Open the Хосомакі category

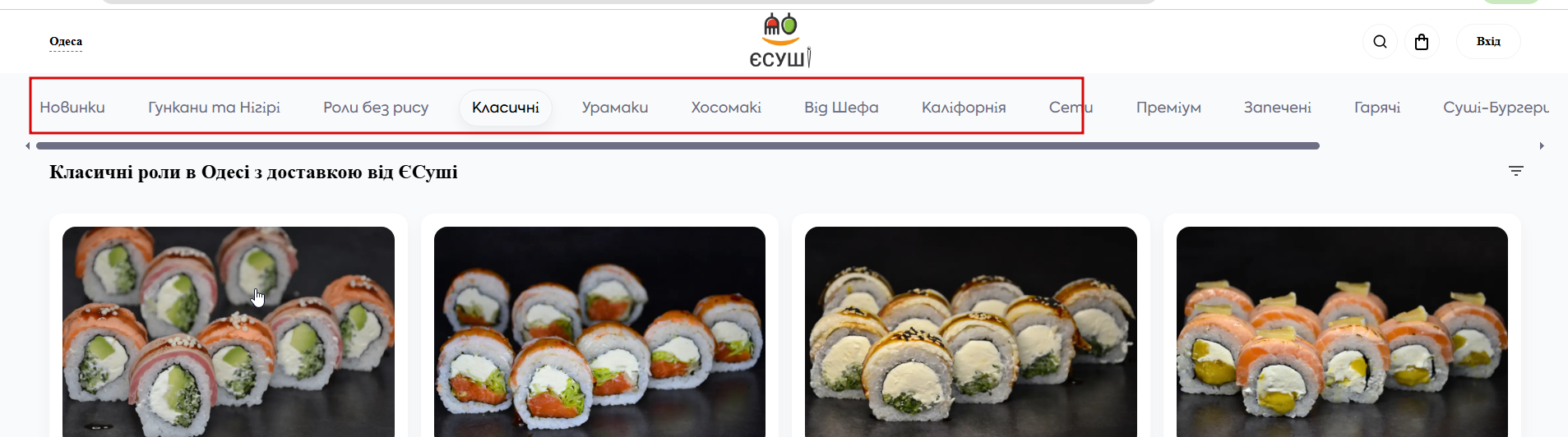click(x=726, y=108)
